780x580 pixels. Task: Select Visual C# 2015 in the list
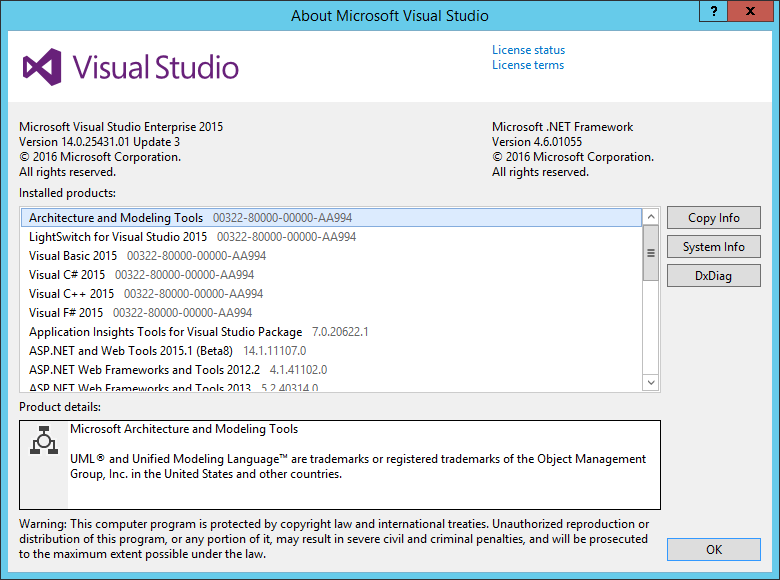331,275
